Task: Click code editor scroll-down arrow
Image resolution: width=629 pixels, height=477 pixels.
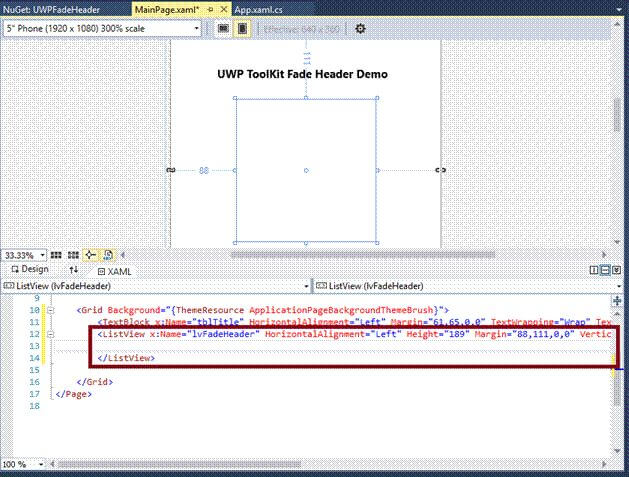Action: 617,451
